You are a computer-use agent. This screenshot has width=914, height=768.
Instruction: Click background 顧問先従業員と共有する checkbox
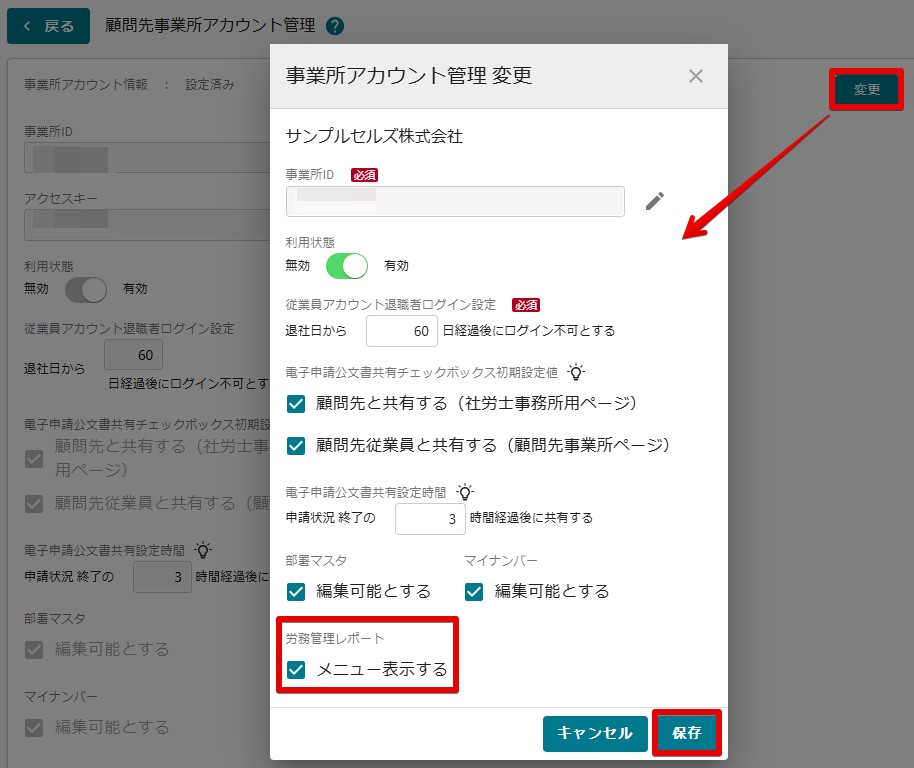click(x=34, y=503)
